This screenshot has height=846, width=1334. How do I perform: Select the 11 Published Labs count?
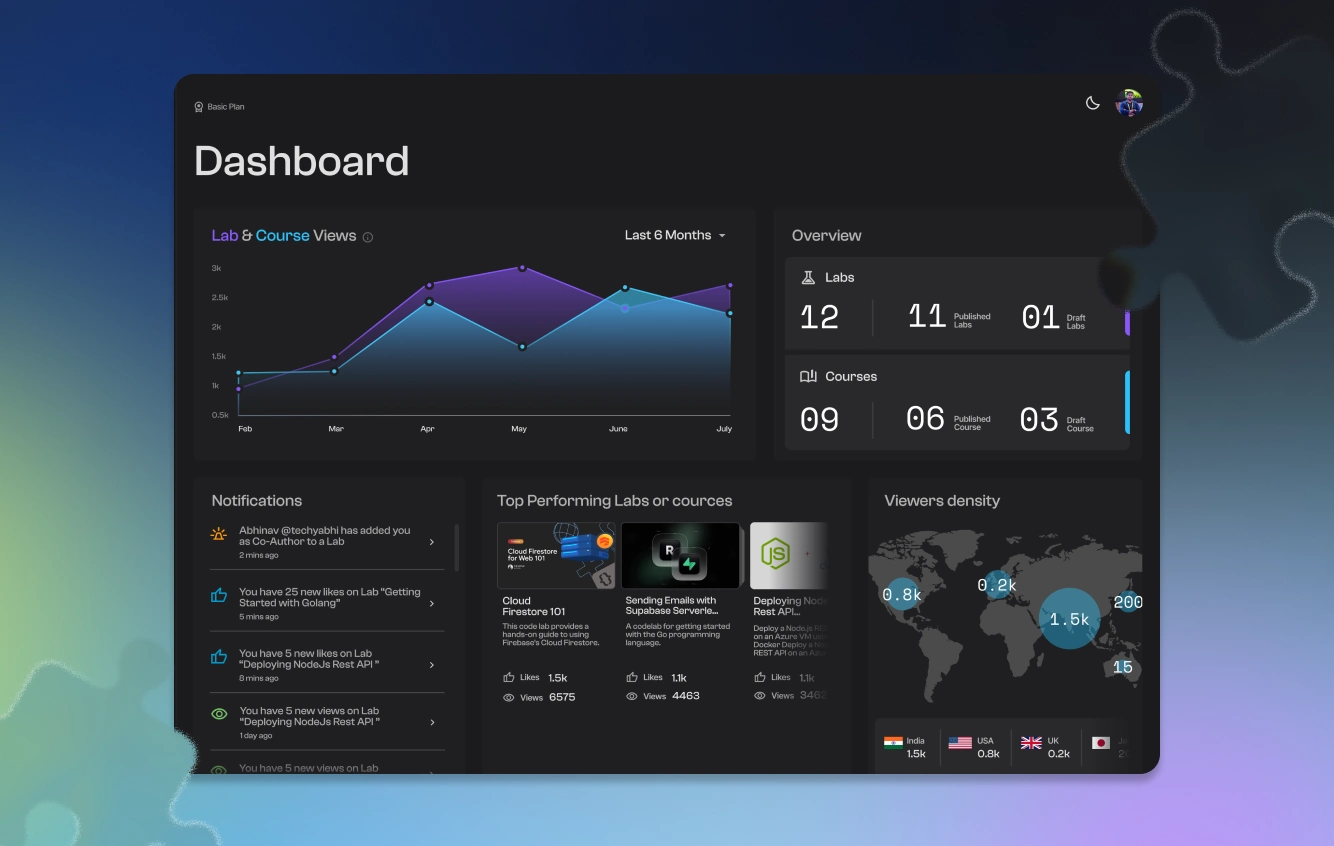pos(927,317)
